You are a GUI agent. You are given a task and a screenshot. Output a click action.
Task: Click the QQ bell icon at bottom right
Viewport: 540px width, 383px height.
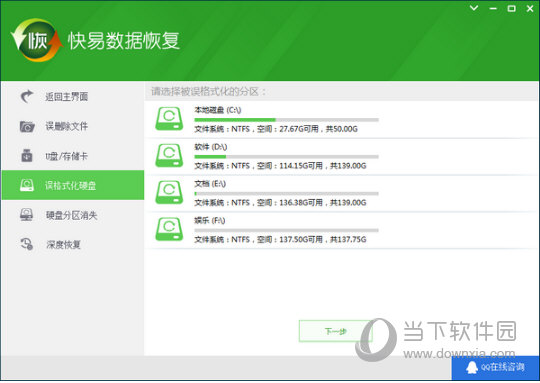click(471, 368)
